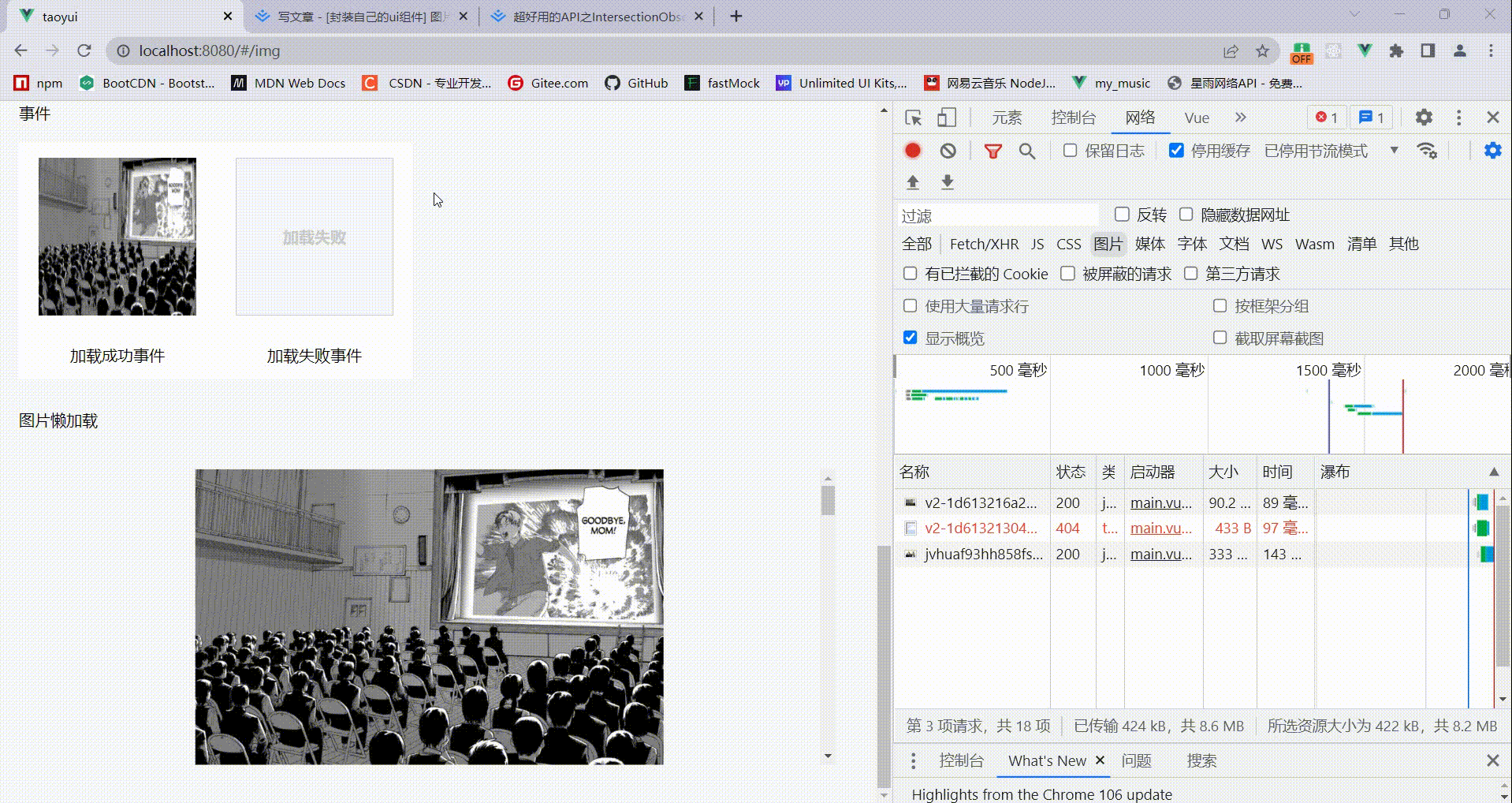
Task: Sort by waterfall column arrow
Action: click(x=1494, y=472)
